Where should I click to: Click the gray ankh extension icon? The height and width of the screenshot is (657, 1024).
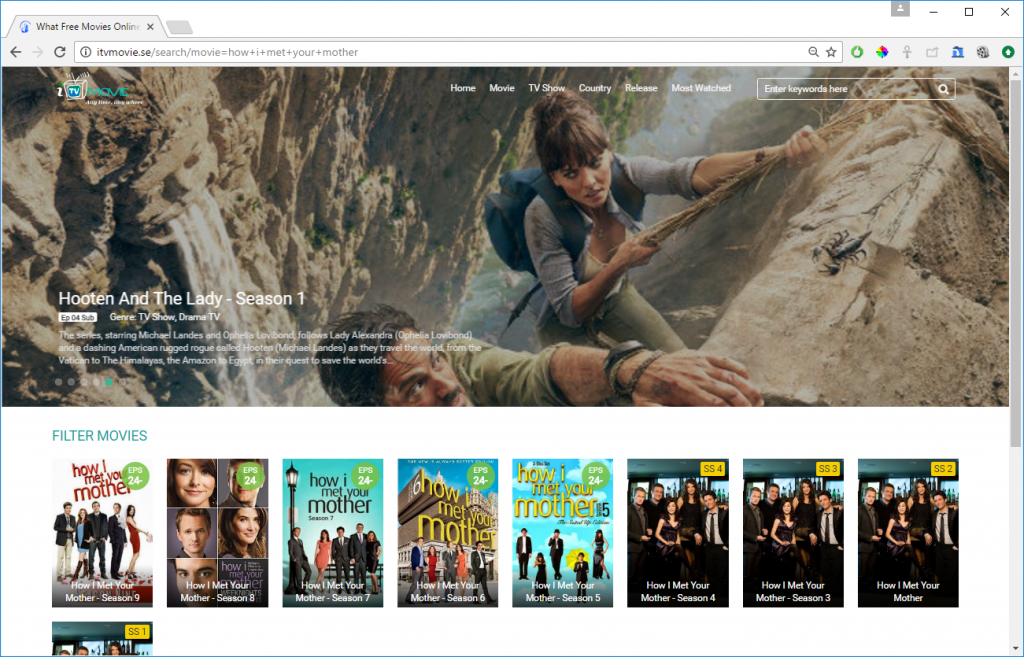[x=907, y=52]
